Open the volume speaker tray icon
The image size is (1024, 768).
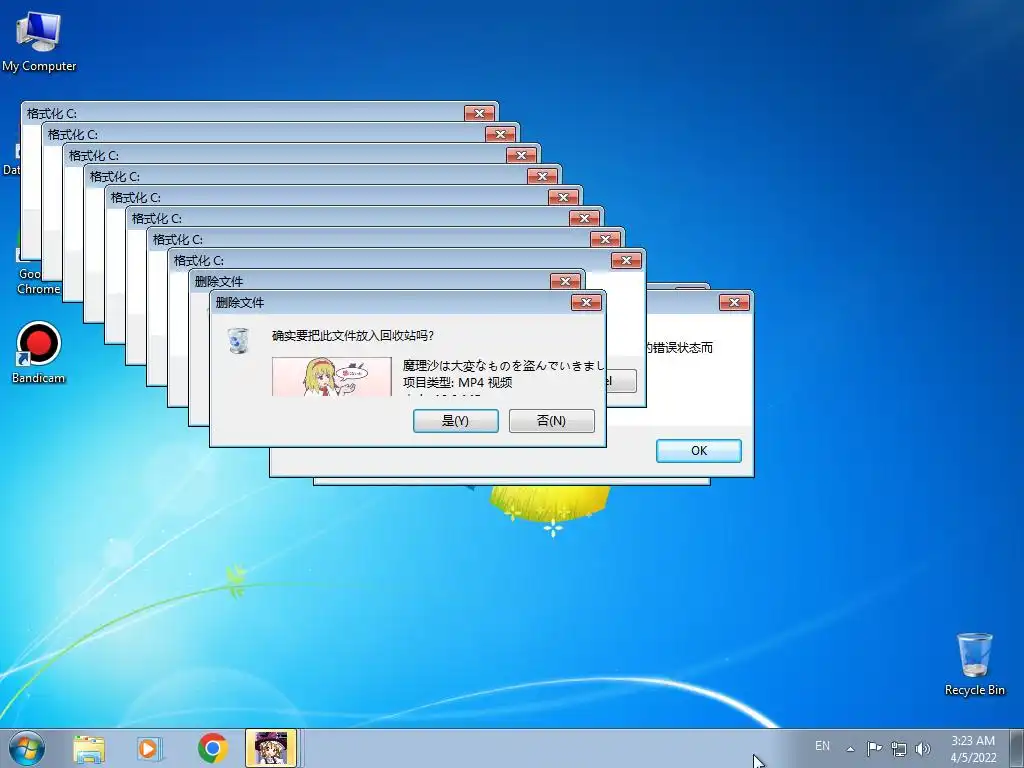tap(923, 749)
